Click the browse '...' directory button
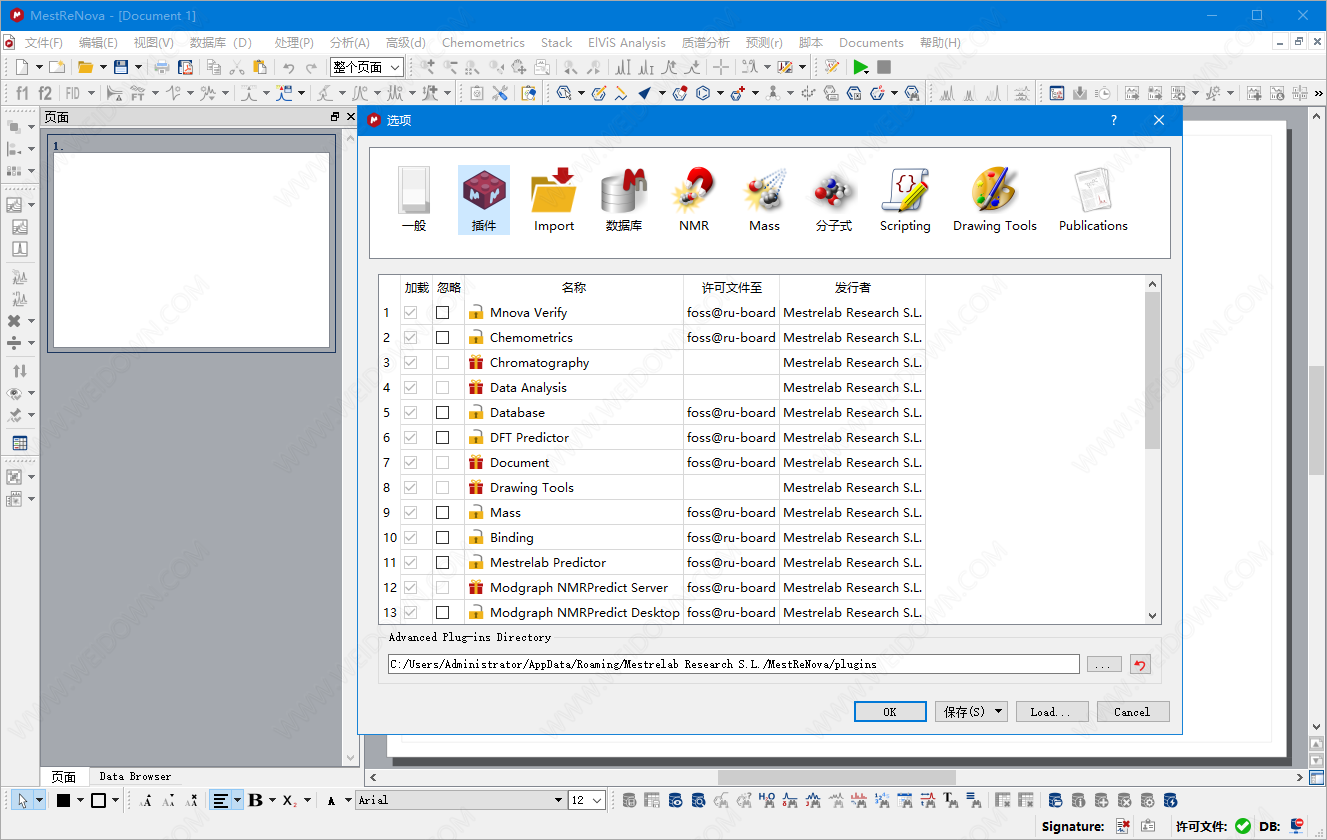The width and height of the screenshot is (1327, 840). click(1104, 664)
